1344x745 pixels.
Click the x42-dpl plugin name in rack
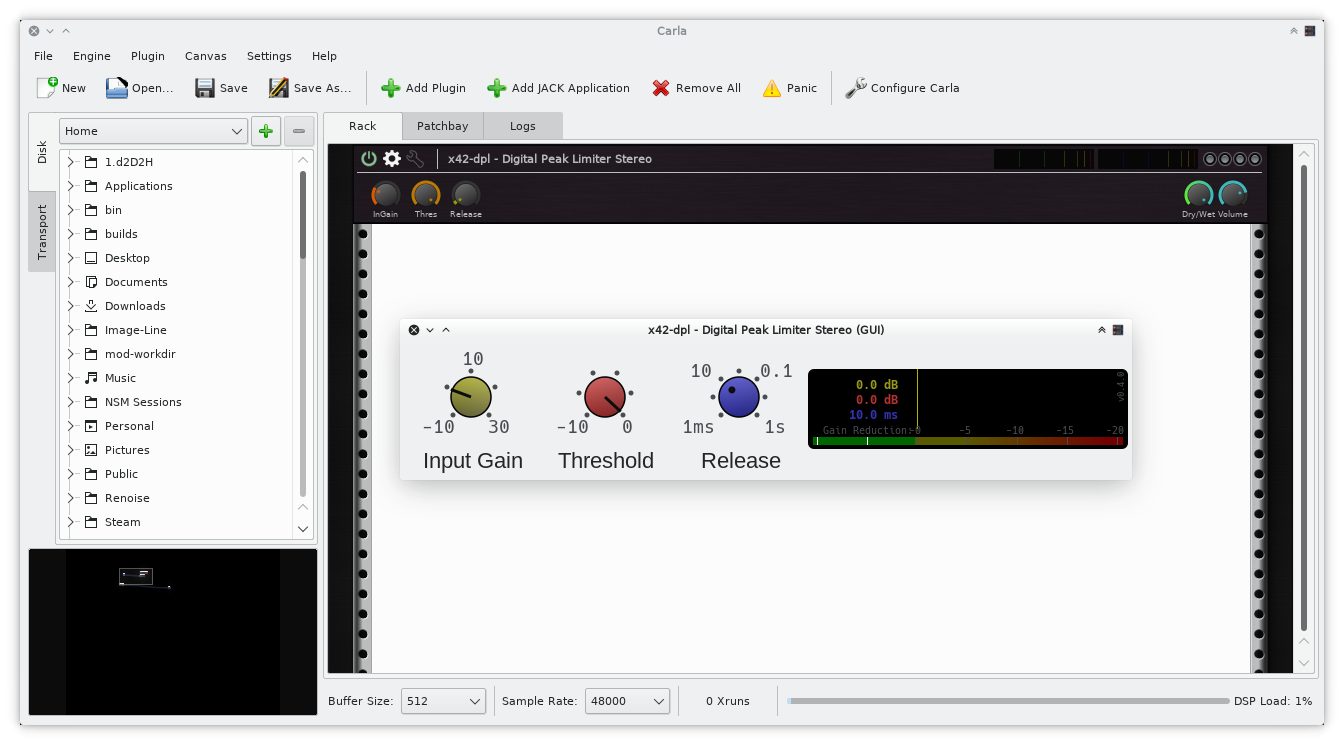coord(550,159)
